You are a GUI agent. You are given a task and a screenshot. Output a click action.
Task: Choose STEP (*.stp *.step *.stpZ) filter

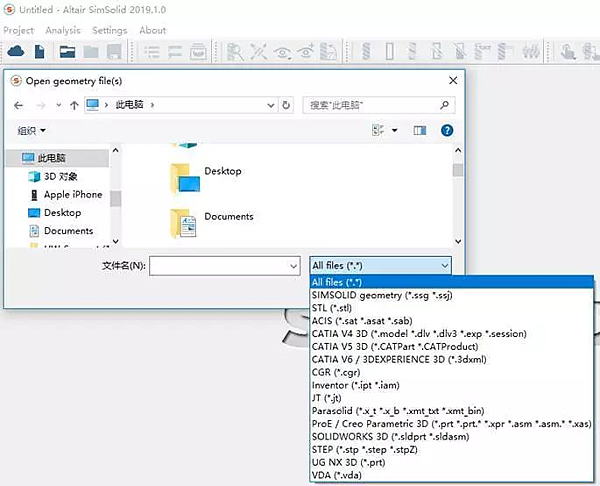tap(452, 450)
